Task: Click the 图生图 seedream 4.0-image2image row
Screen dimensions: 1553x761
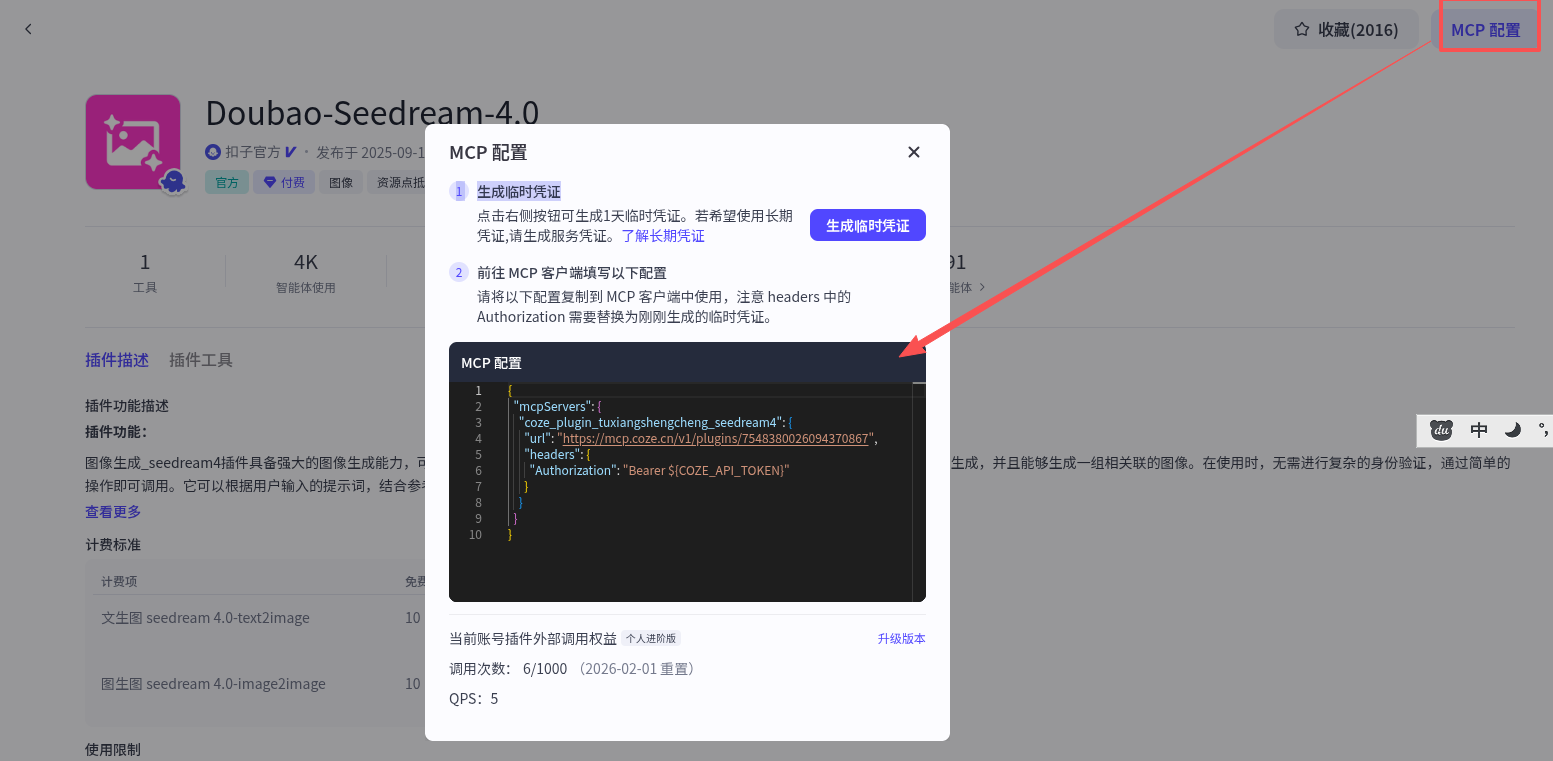Action: [213, 684]
